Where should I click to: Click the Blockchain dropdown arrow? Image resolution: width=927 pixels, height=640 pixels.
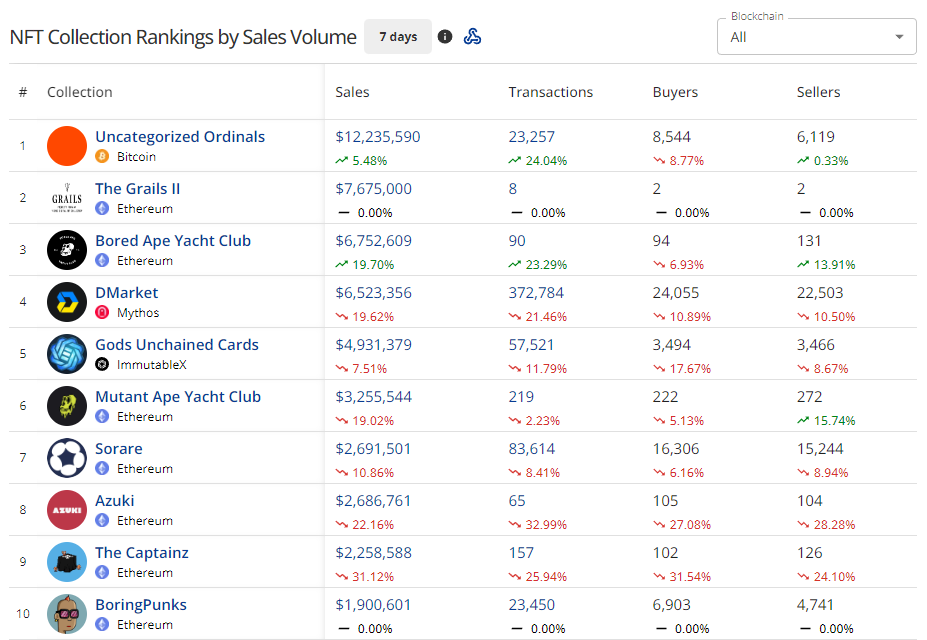(899, 37)
